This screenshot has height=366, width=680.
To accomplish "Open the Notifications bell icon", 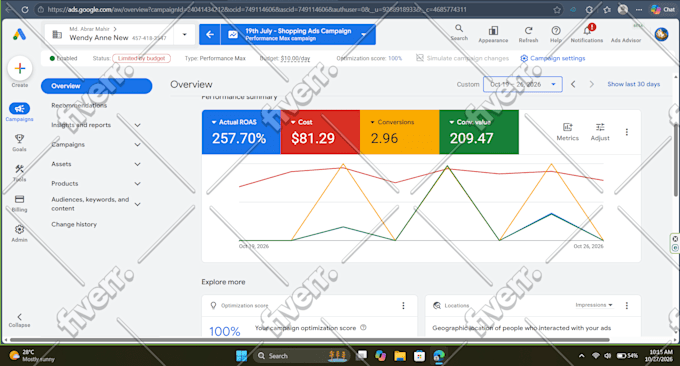I will 587,30.
